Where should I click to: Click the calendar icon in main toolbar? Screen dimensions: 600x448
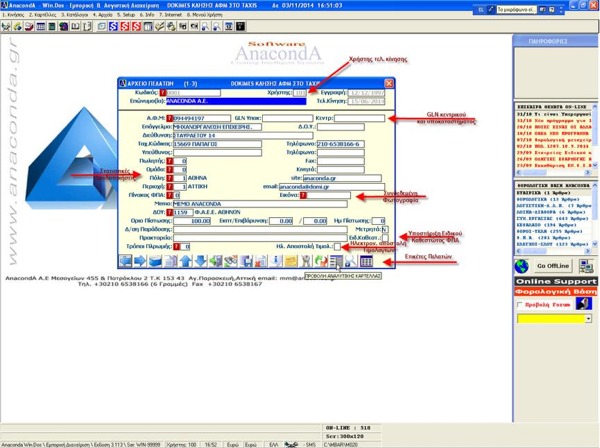pos(229,26)
